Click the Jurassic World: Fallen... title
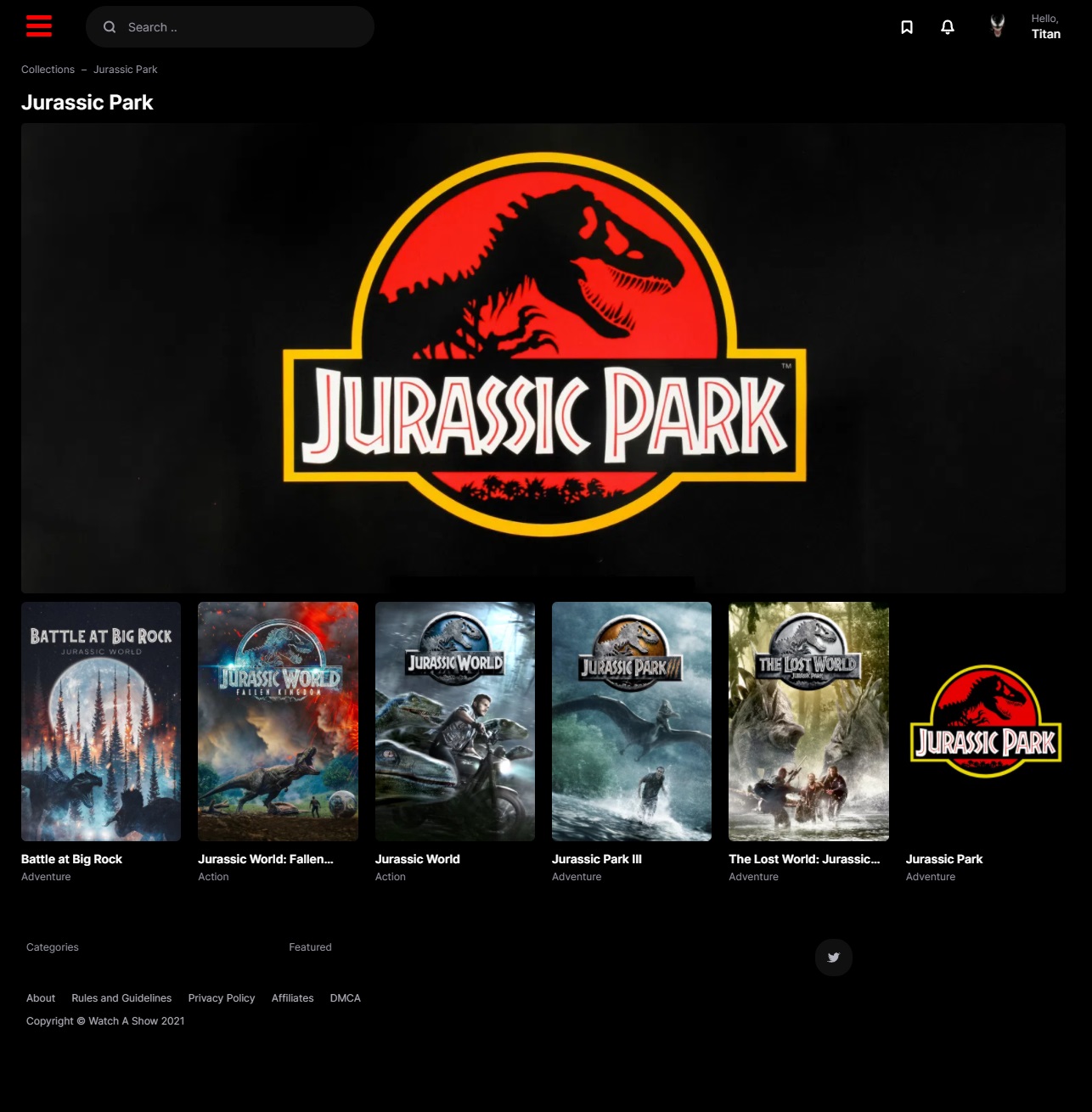This screenshot has height=1112, width=1092. pos(266,859)
